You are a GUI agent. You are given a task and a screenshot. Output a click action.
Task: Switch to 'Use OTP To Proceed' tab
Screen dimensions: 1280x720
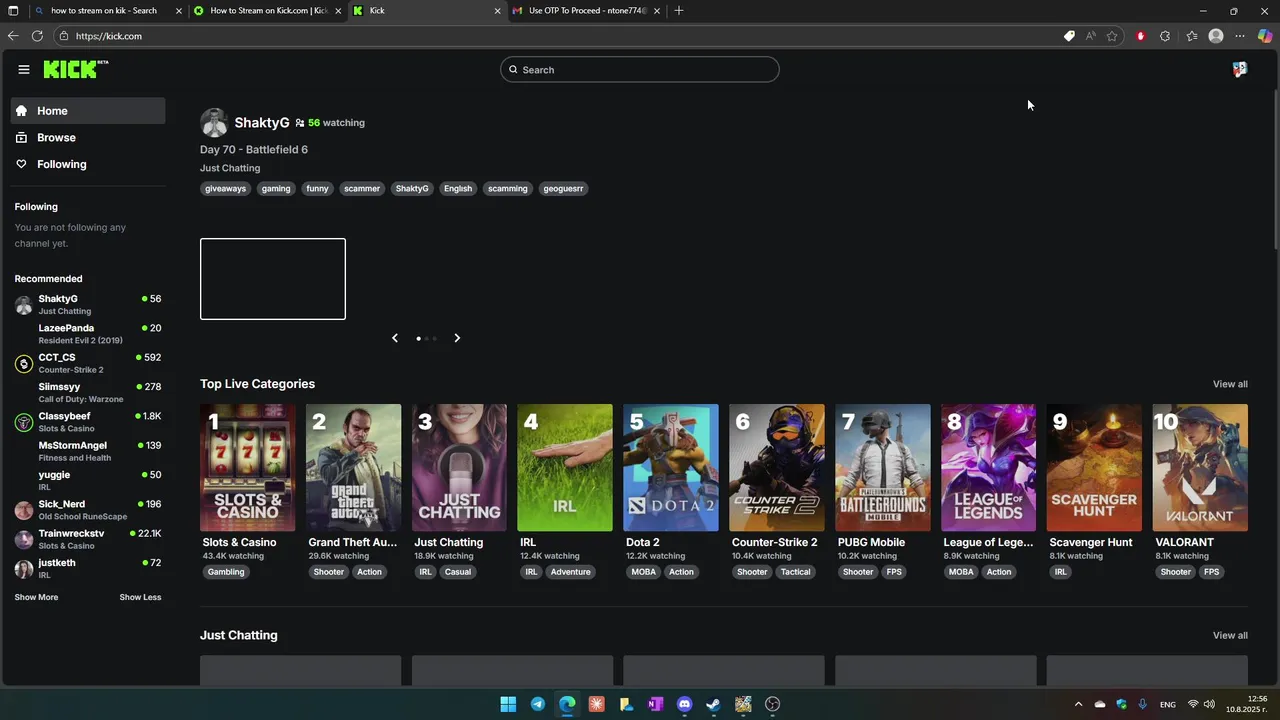point(587,10)
